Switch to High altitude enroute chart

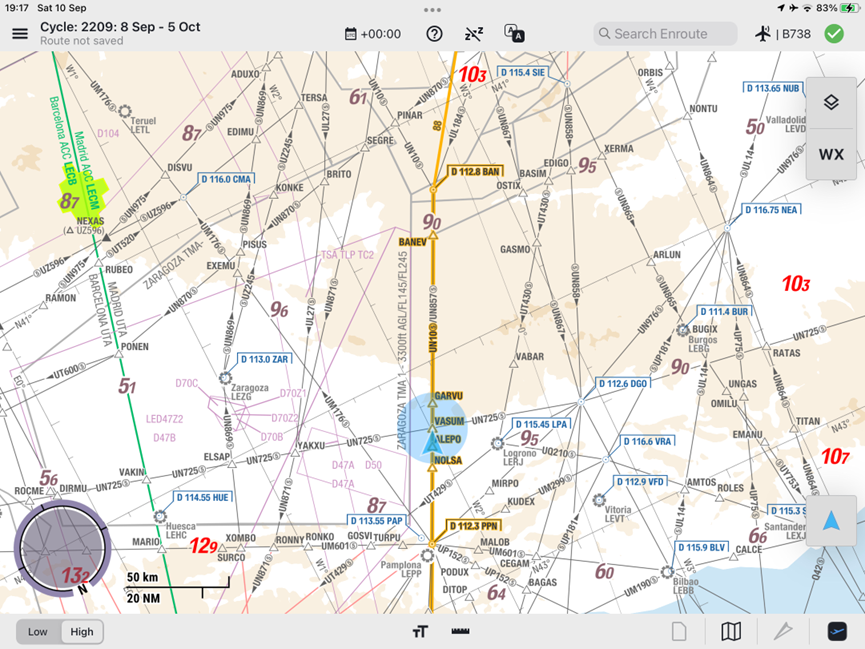tap(82, 632)
